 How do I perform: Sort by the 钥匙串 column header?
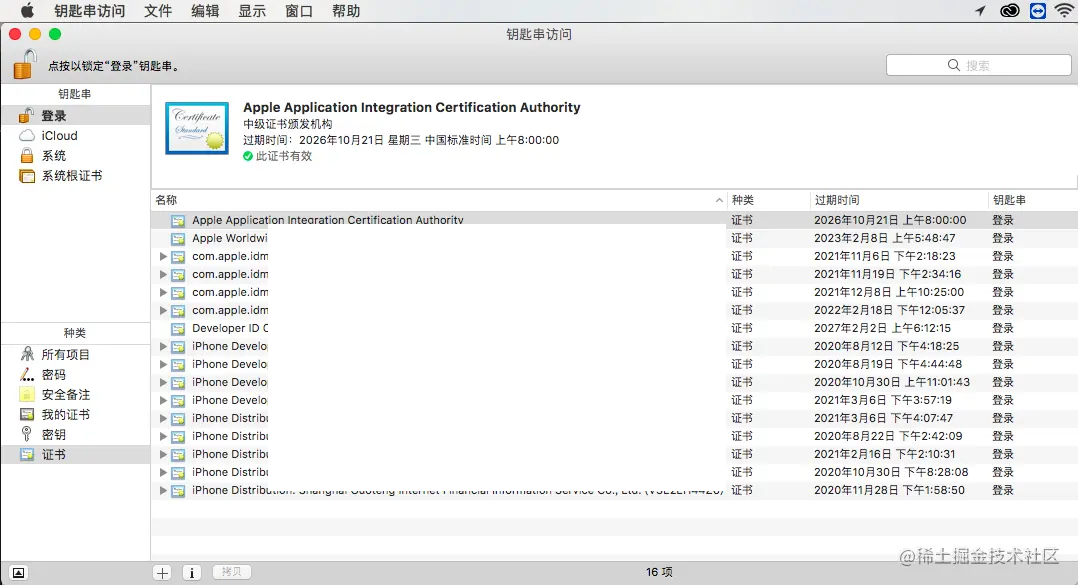point(1033,200)
